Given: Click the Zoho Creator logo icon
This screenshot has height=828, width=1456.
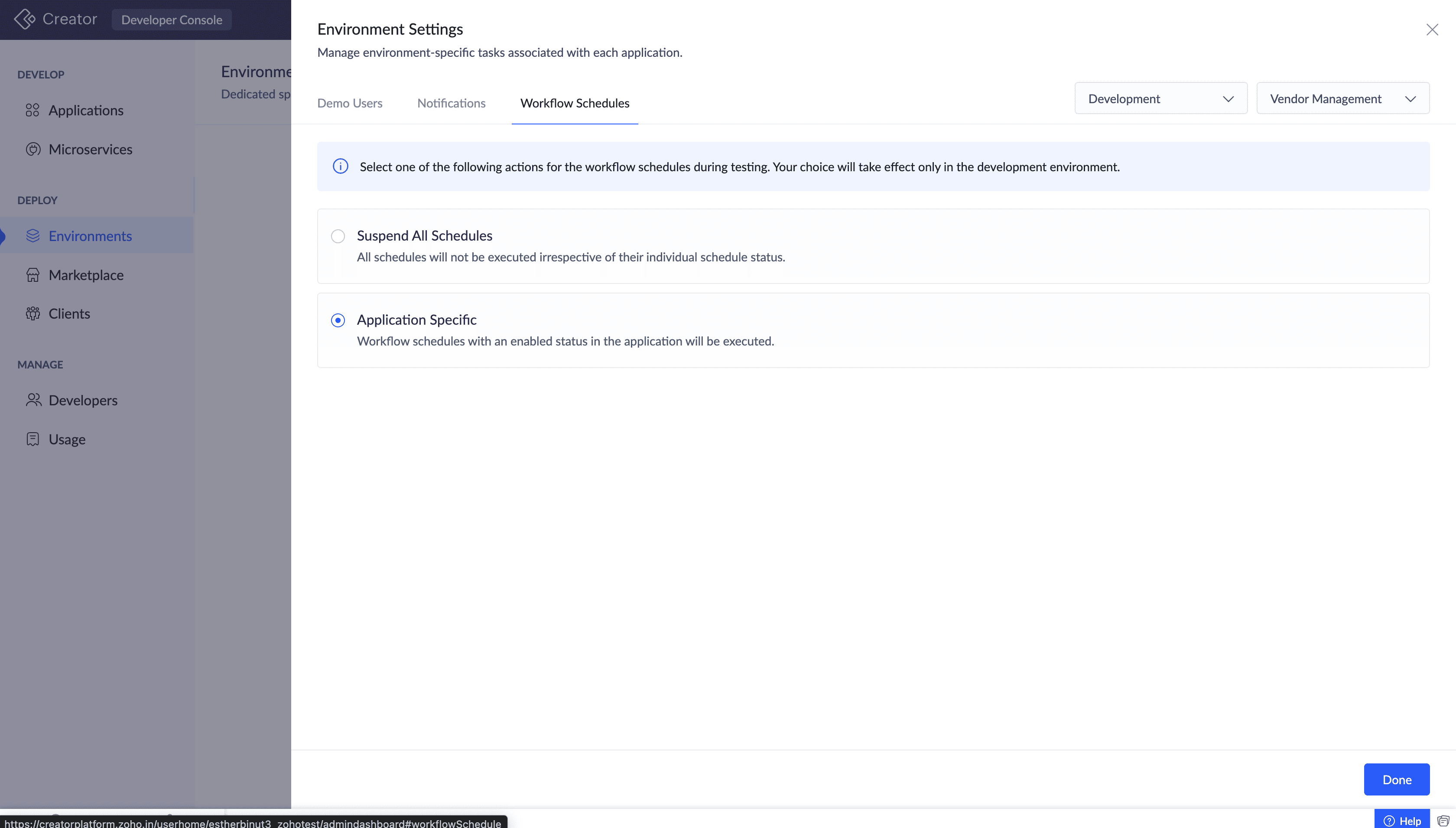Looking at the screenshot, I should (x=25, y=19).
